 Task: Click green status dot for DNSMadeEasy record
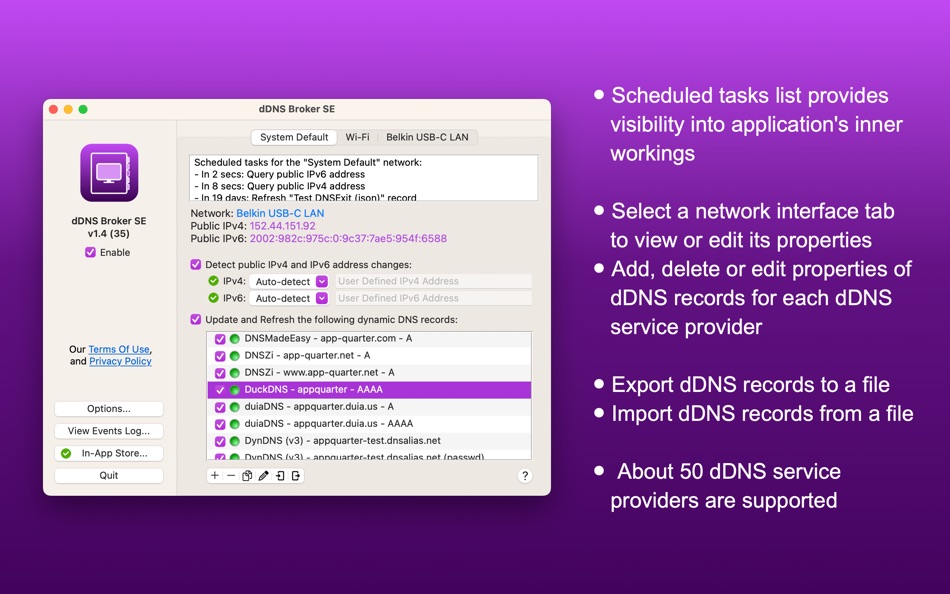tap(234, 339)
